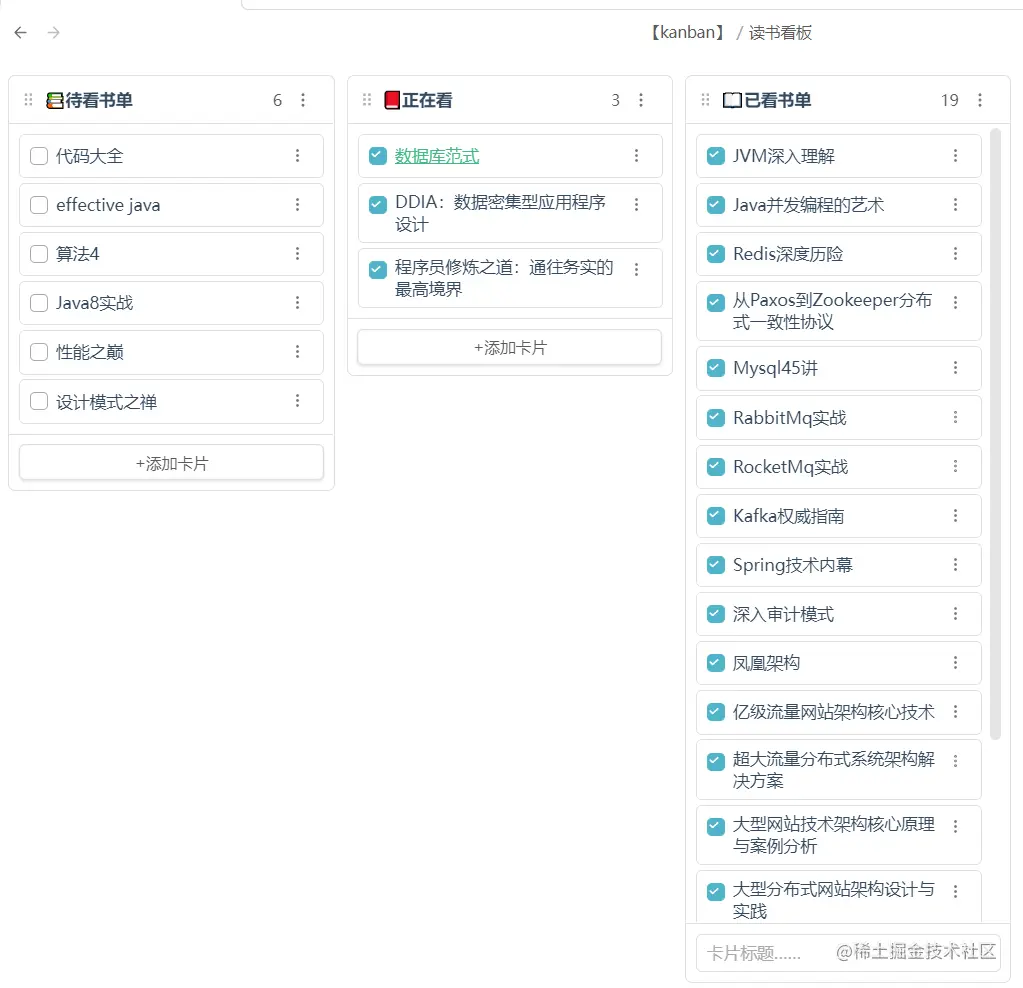
Task: Open 待看书单 column options menu
Action: tap(303, 100)
